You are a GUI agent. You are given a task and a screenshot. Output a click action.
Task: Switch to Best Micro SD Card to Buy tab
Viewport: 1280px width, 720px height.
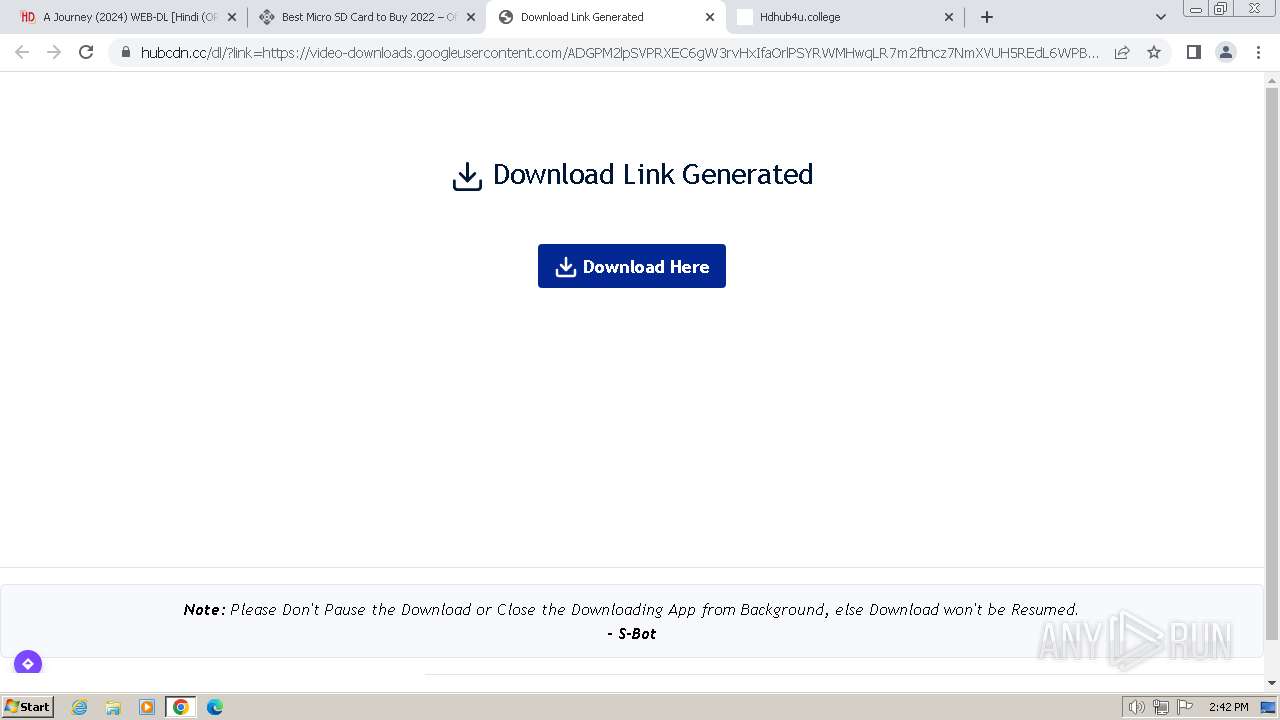point(366,17)
